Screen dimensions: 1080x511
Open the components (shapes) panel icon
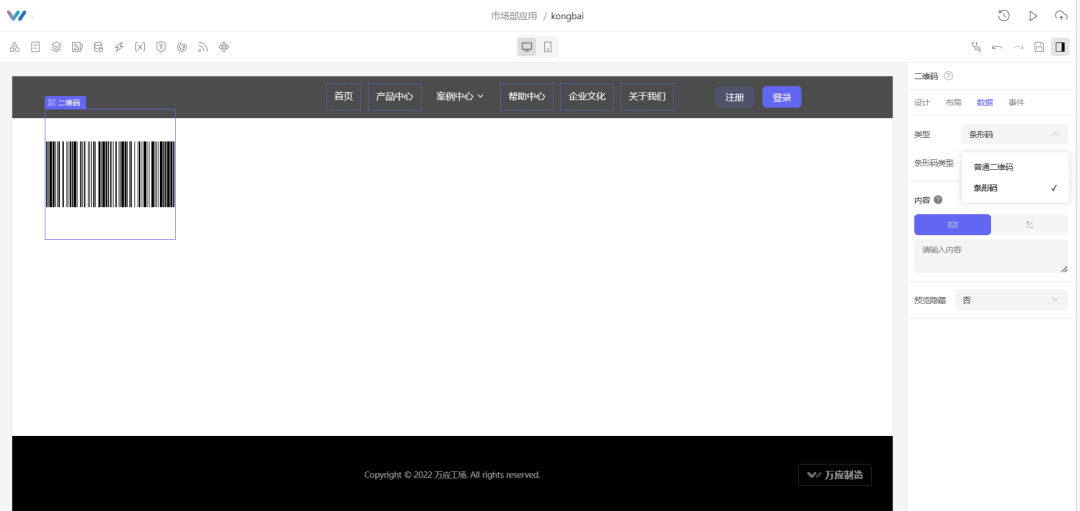point(14,47)
